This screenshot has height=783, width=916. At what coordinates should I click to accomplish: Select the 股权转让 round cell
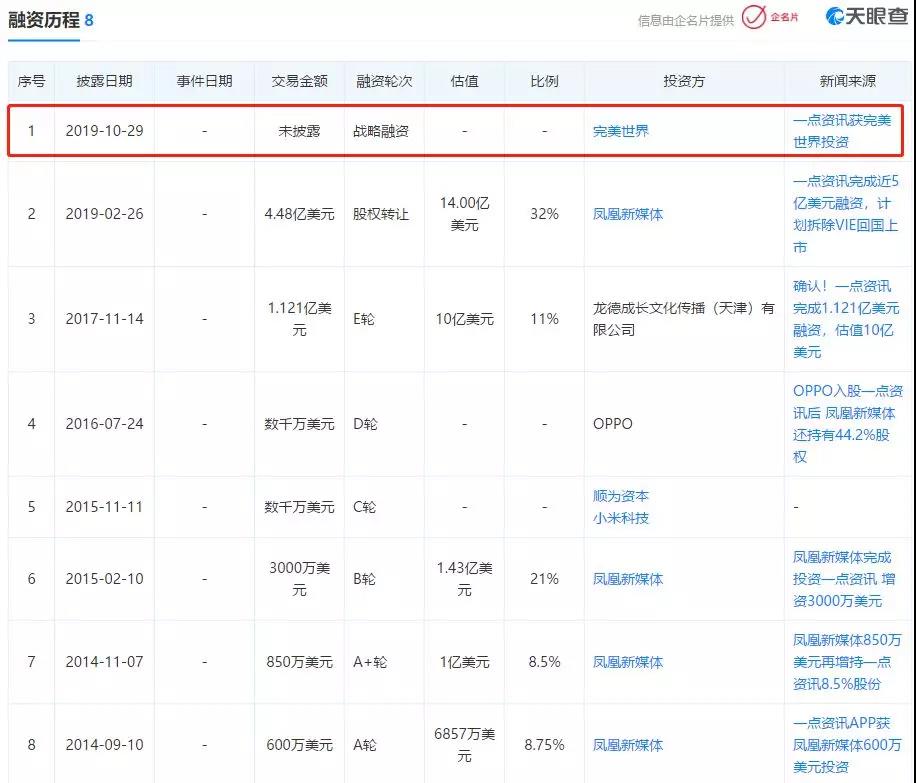click(381, 214)
